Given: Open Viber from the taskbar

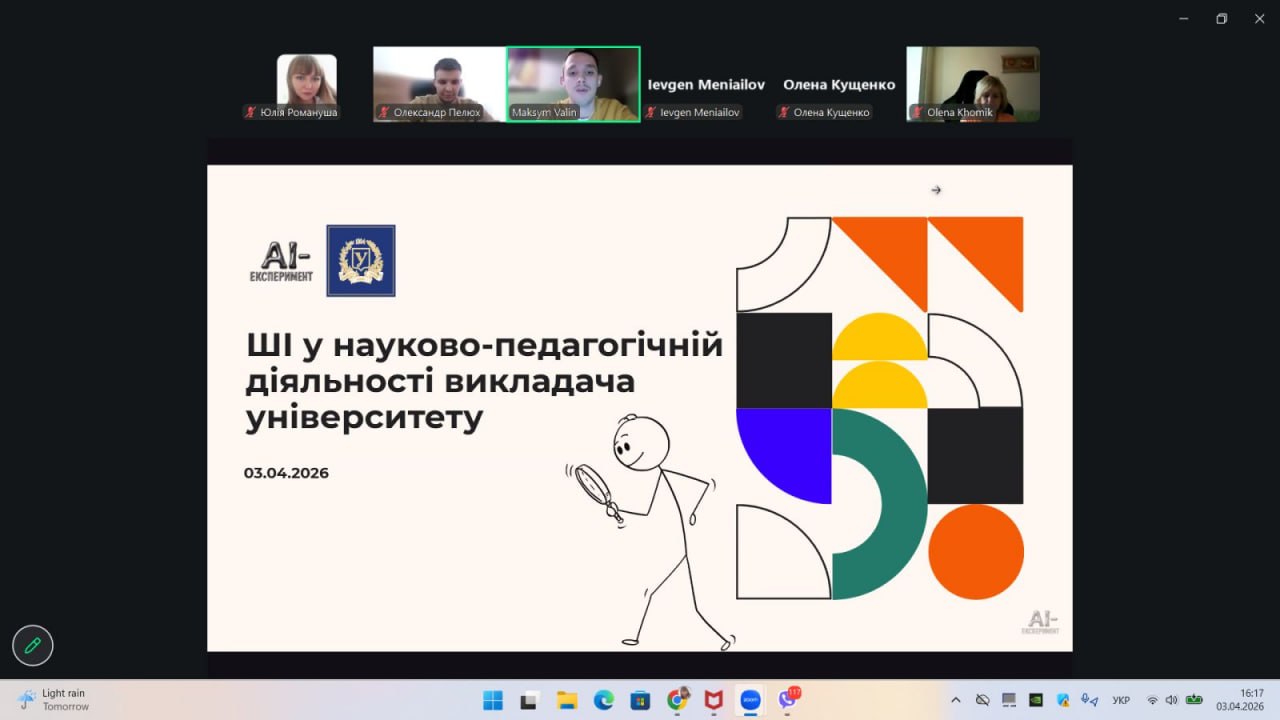Looking at the screenshot, I should click(788, 700).
